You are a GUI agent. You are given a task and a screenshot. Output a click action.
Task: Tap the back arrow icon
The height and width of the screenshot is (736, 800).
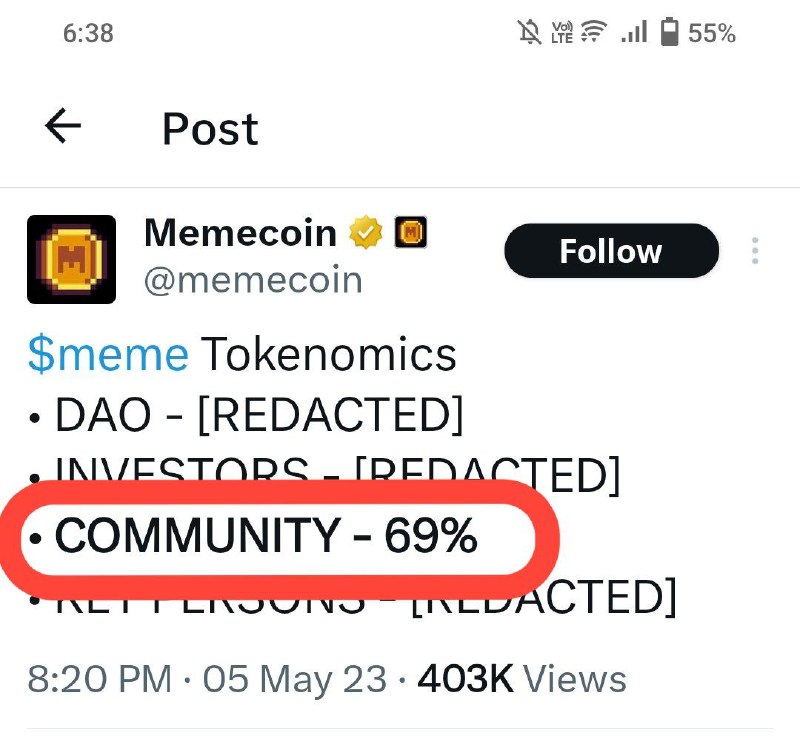tap(63, 127)
